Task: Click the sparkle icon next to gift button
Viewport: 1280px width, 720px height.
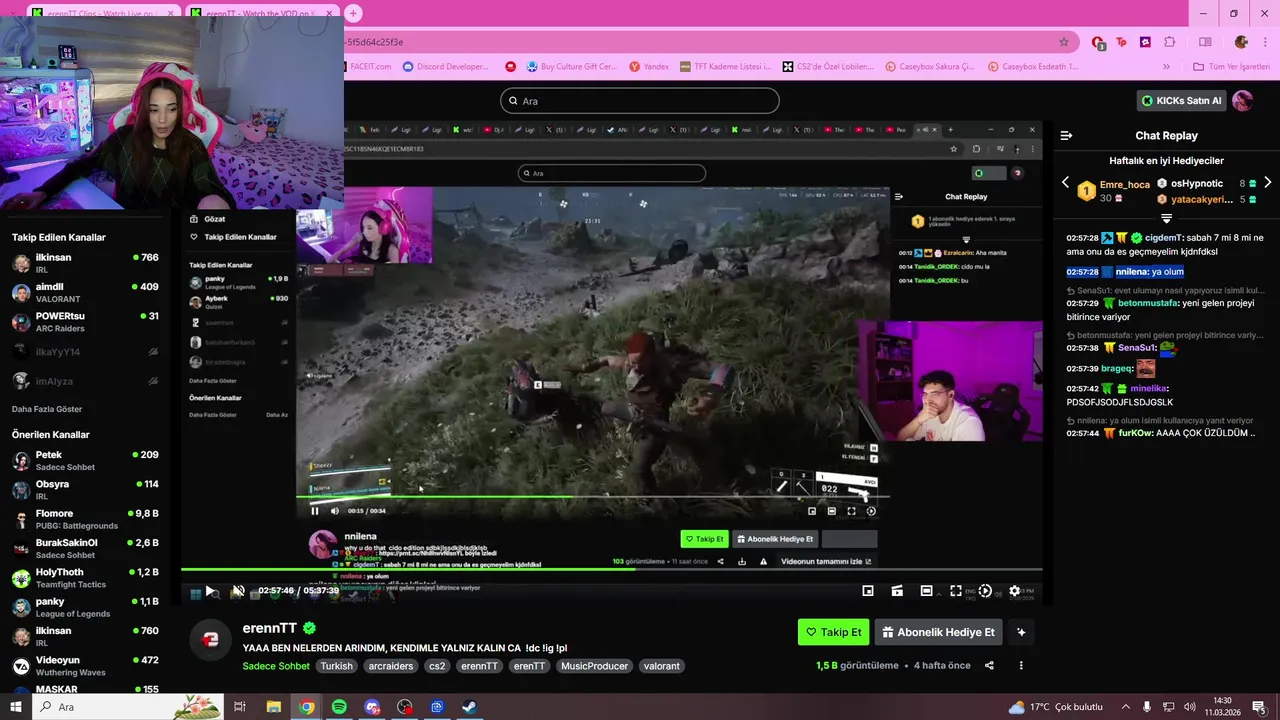Action: [1021, 632]
